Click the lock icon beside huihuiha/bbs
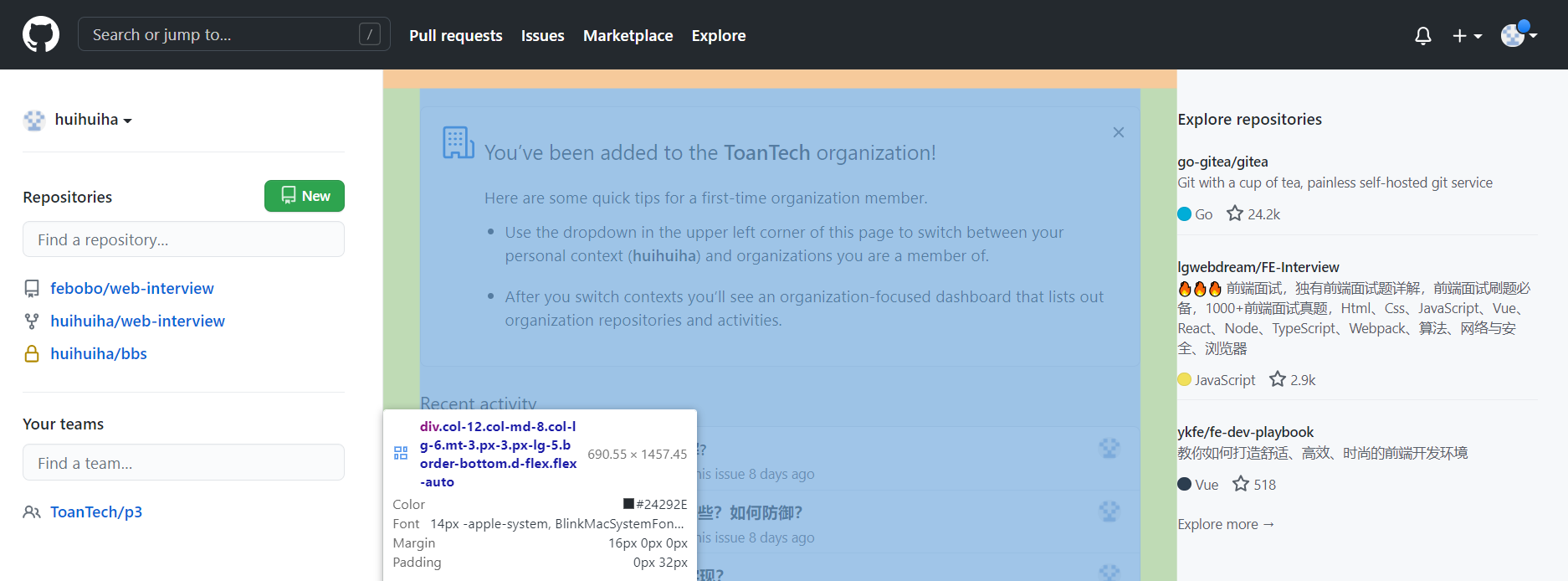The width and height of the screenshot is (1568, 581). pyautogui.click(x=32, y=353)
